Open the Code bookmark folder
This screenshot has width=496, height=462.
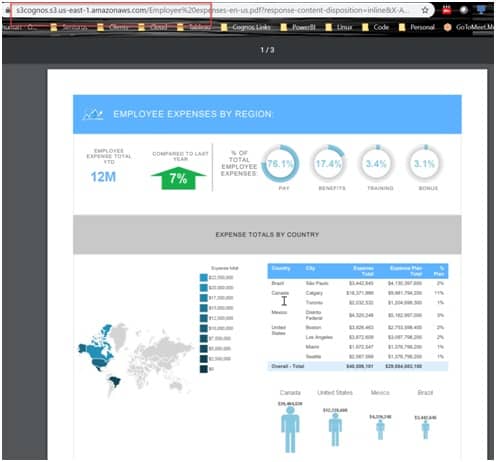click(x=376, y=27)
